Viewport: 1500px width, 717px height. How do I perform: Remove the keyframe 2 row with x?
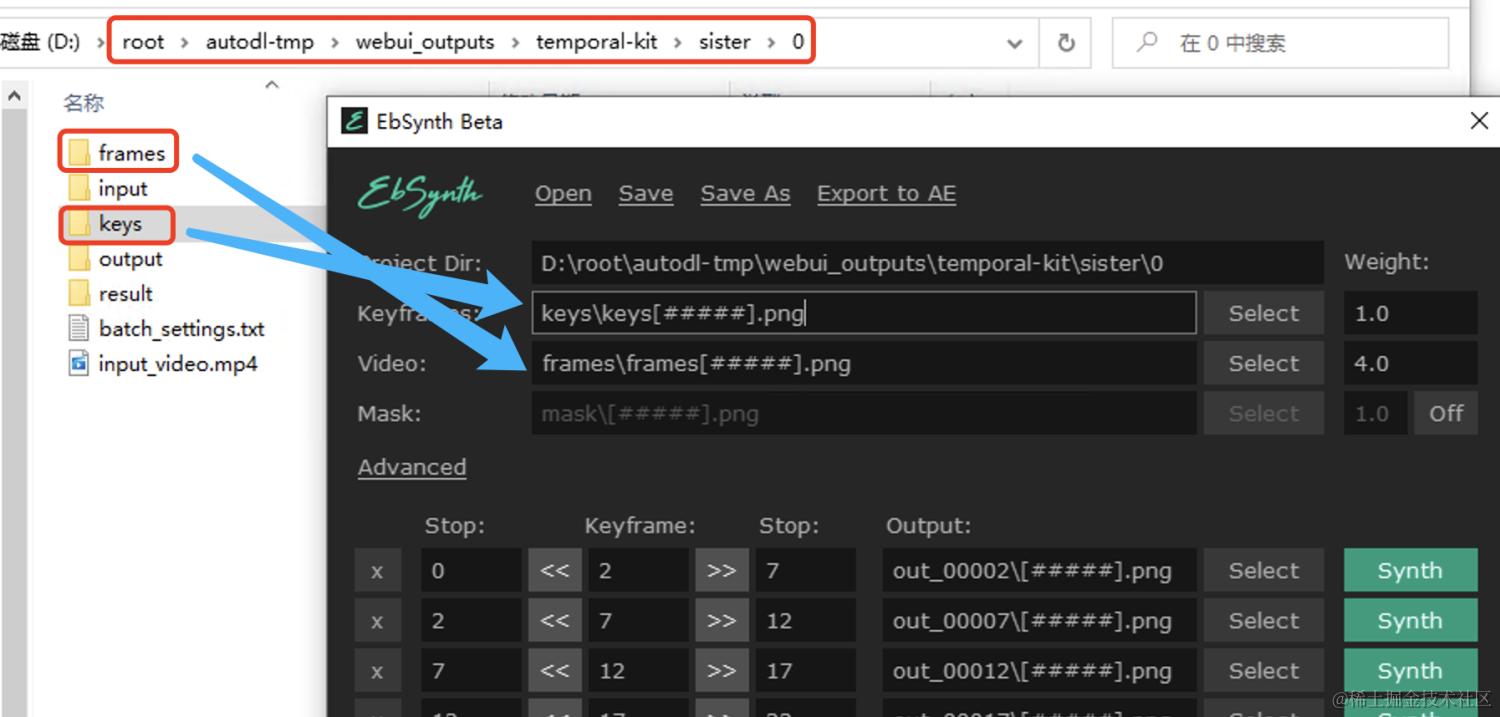pyautogui.click(x=377, y=571)
